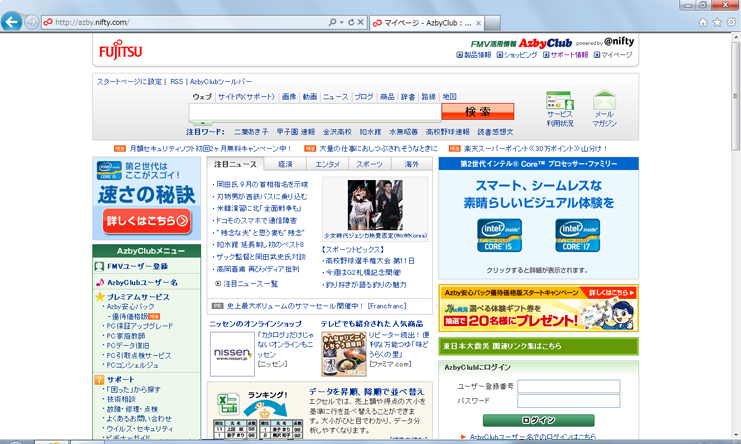This screenshot has width=741, height=444.
Task: Open Favorites star icon
Action: [x=717, y=22]
